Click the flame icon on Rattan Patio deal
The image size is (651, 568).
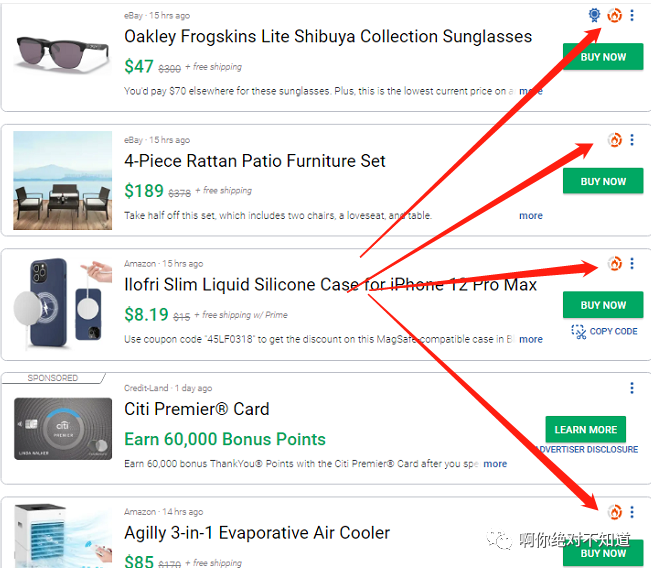[x=615, y=140]
